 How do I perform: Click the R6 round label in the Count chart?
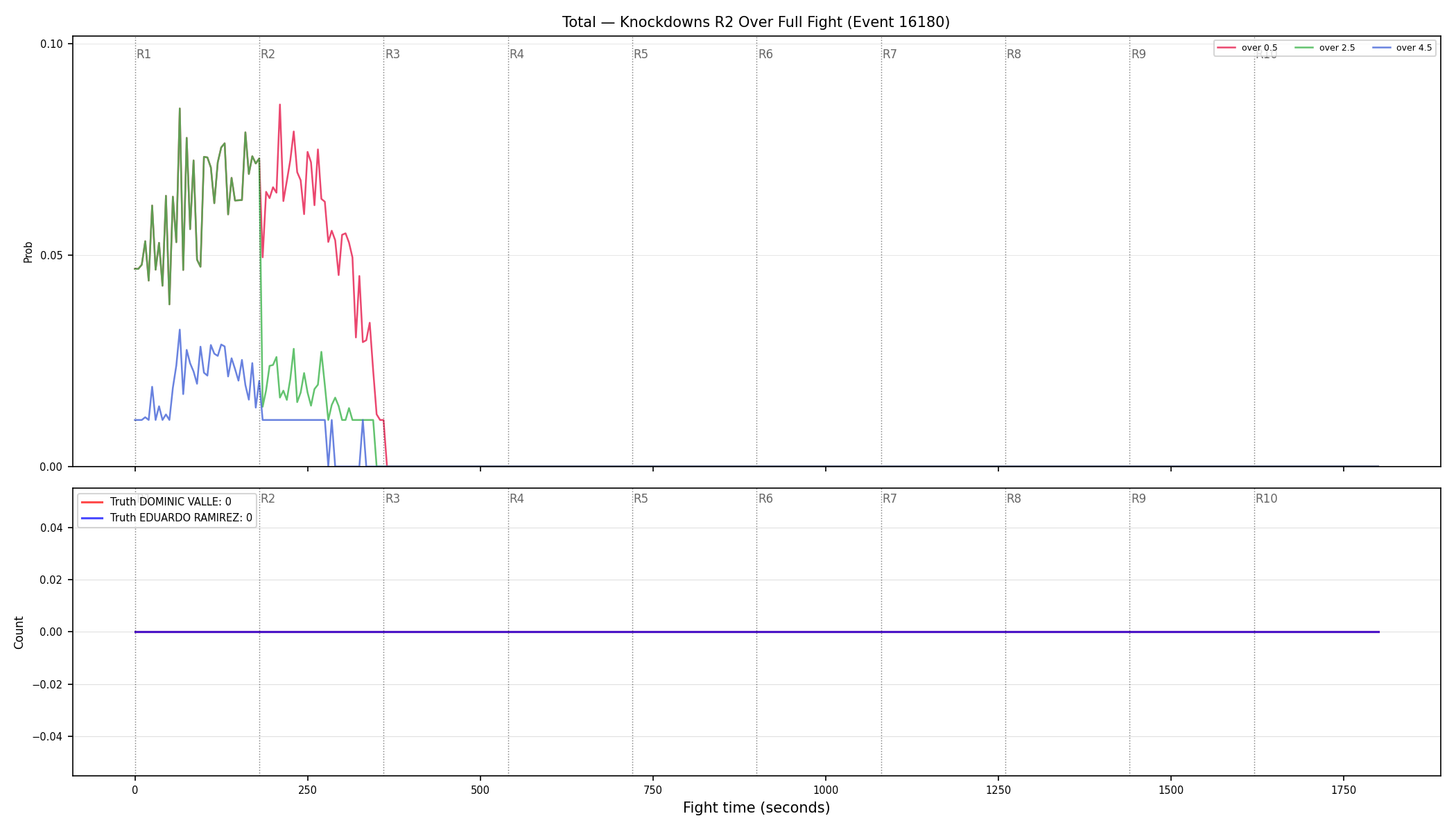coord(765,499)
